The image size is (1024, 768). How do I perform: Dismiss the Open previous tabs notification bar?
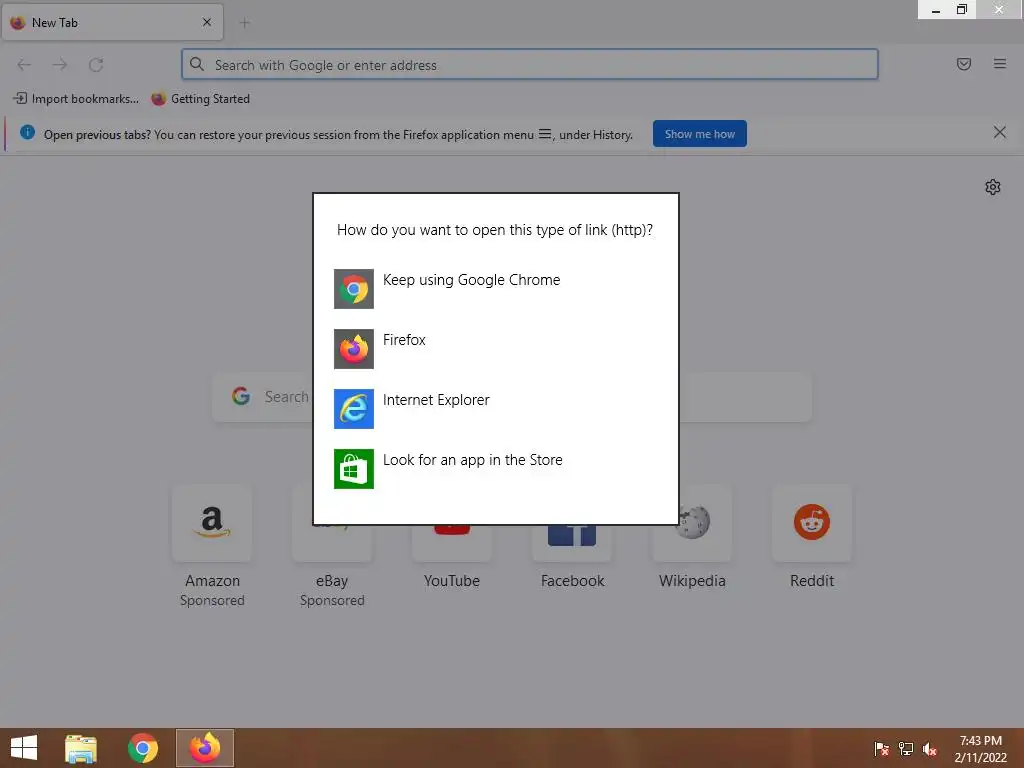point(999,133)
